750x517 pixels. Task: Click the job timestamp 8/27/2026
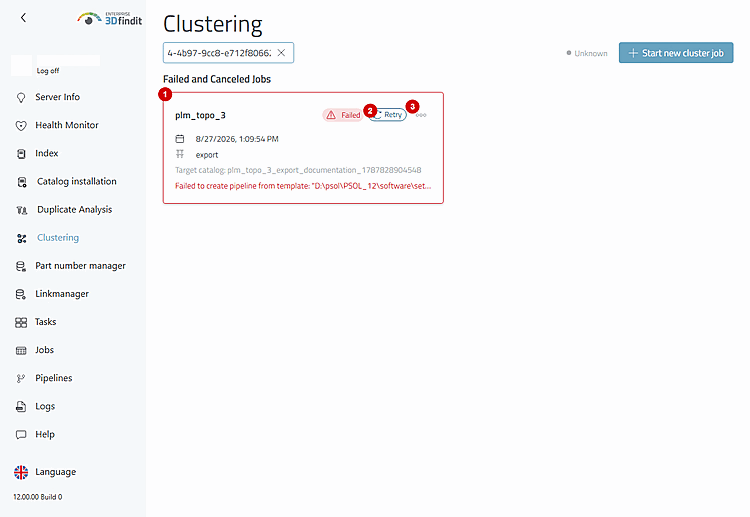point(237,139)
